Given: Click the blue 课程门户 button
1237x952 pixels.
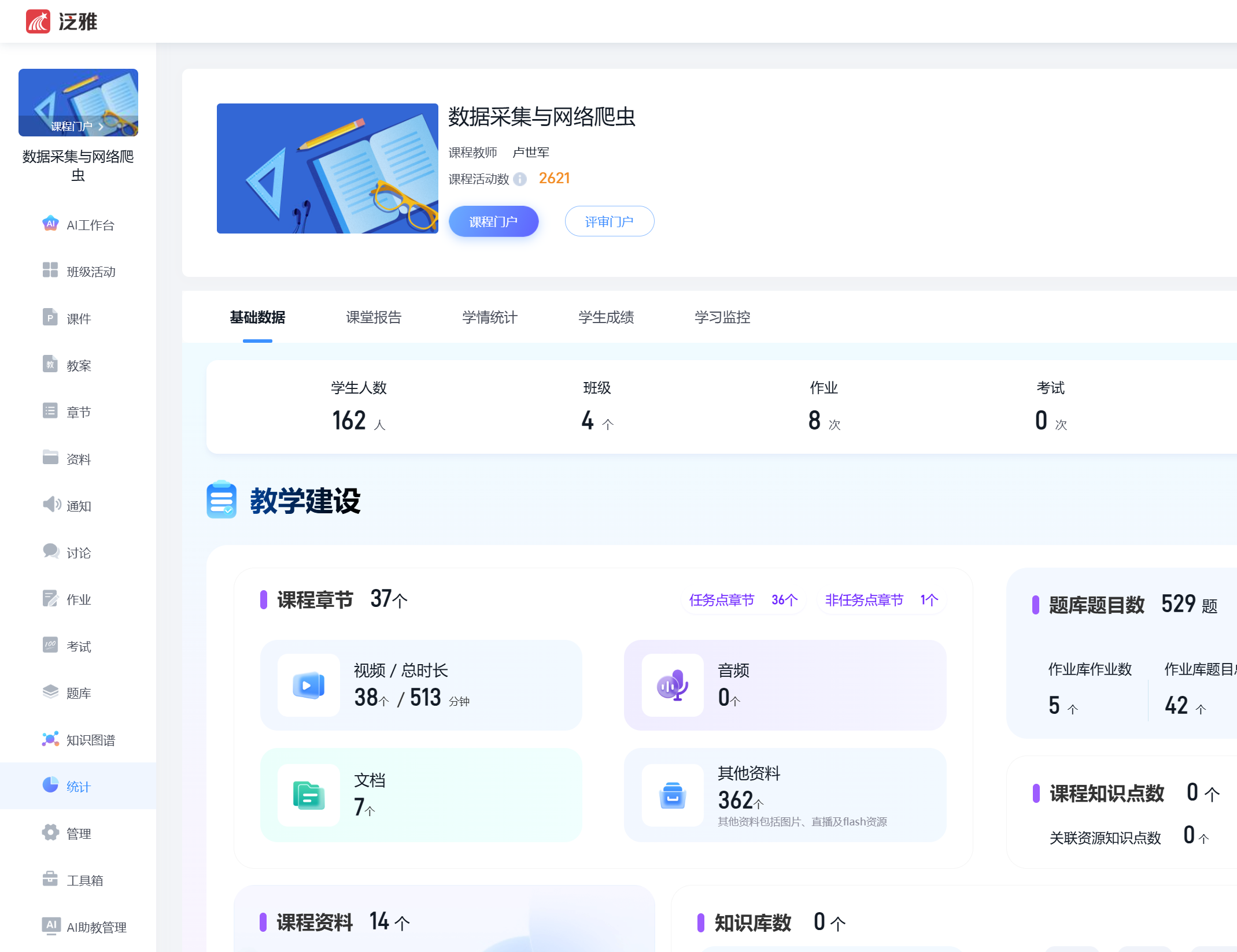Looking at the screenshot, I should click(493, 221).
